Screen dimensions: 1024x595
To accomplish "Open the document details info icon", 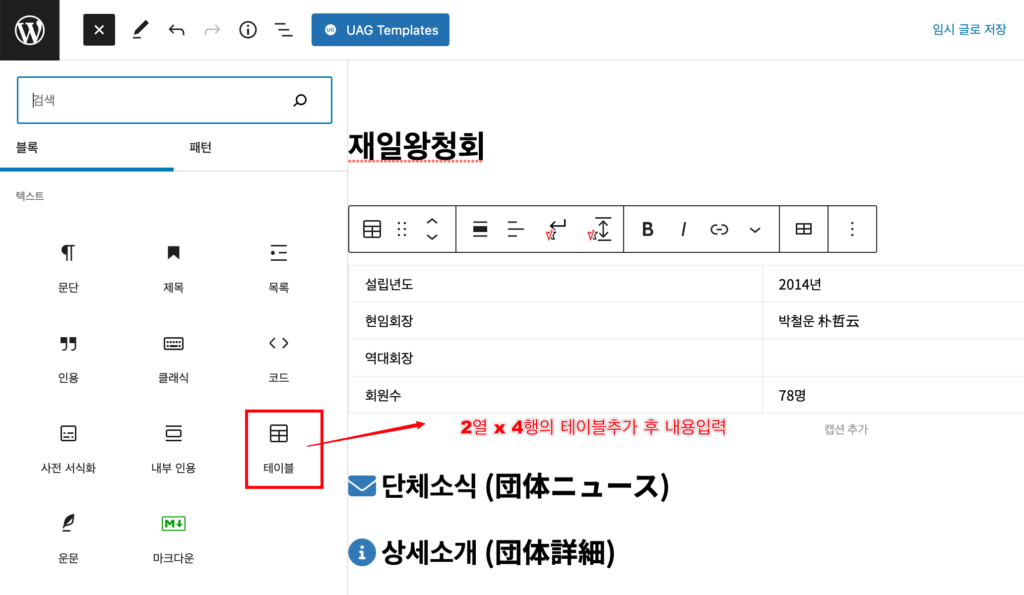I will point(248,30).
